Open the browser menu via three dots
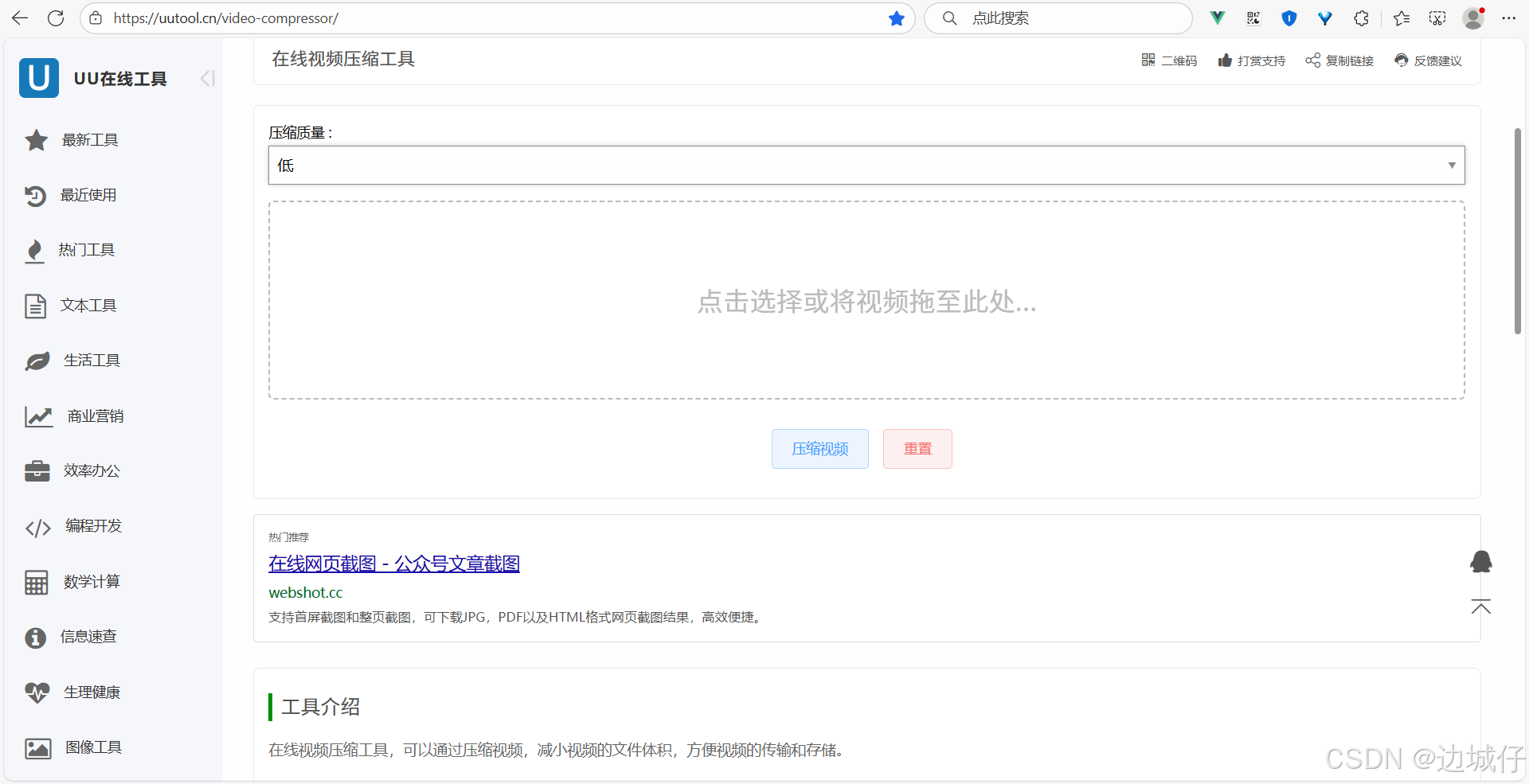1529x784 pixels. [x=1510, y=18]
